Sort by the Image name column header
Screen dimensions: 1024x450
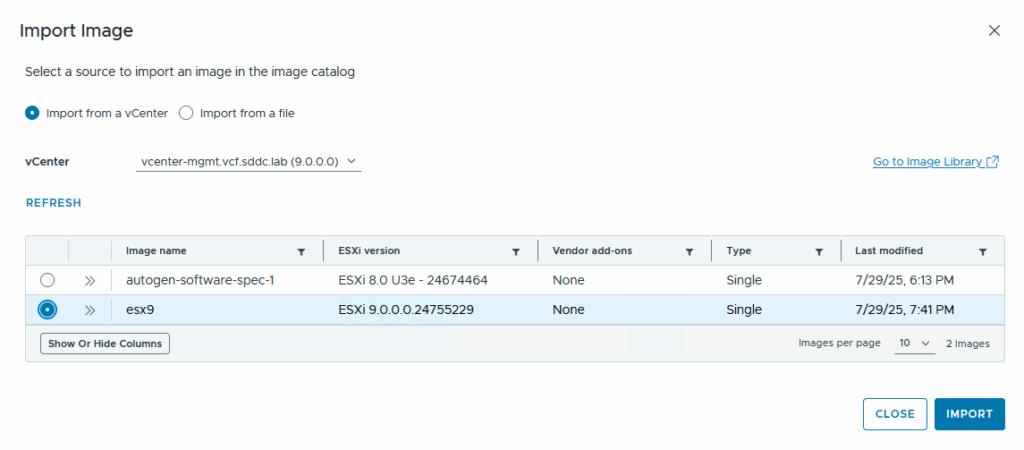point(156,251)
